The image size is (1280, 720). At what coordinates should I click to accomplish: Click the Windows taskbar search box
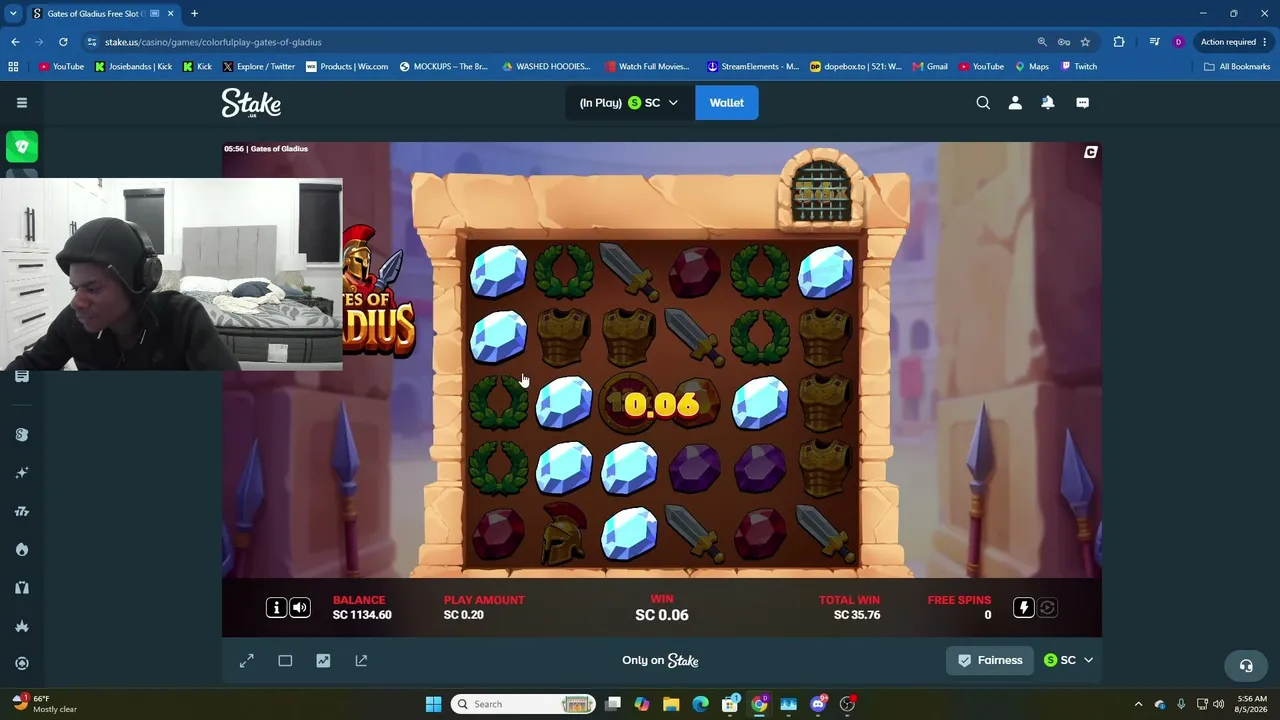pyautogui.click(x=522, y=704)
